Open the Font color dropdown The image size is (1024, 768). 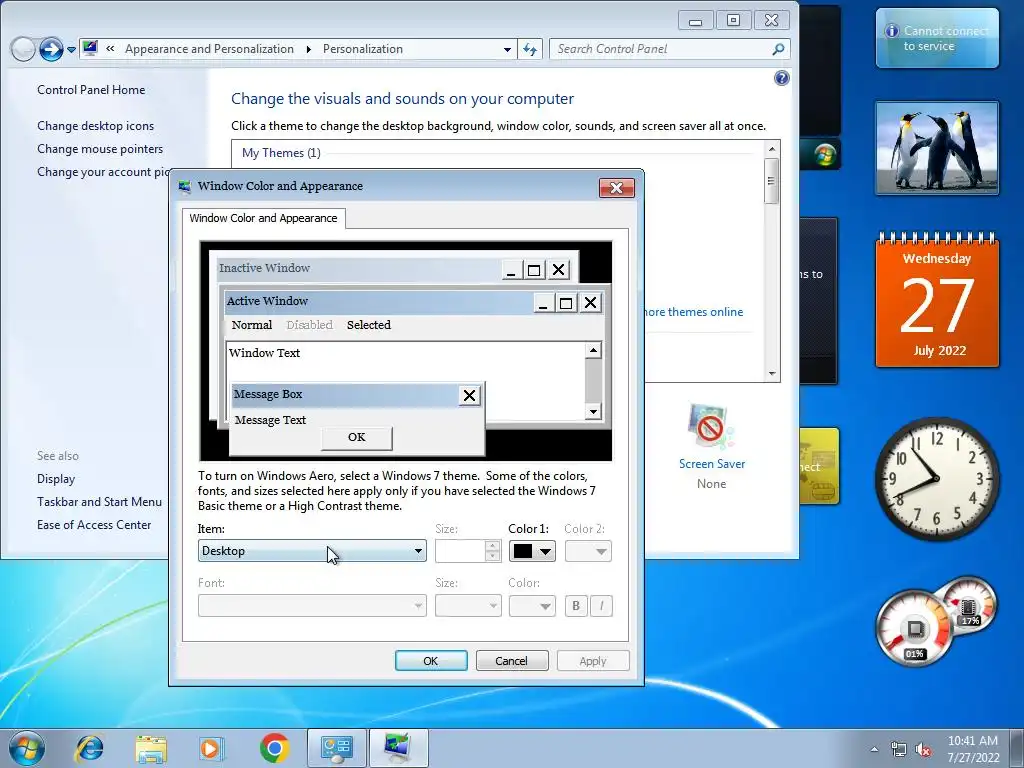pyautogui.click(x=532, y=605)
